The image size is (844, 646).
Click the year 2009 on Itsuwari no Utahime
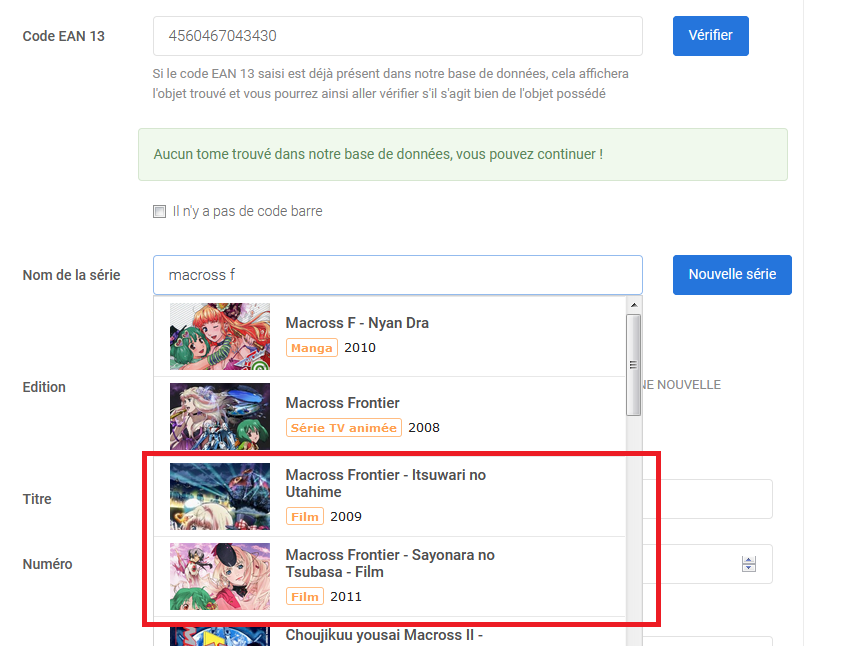[346, 517]
